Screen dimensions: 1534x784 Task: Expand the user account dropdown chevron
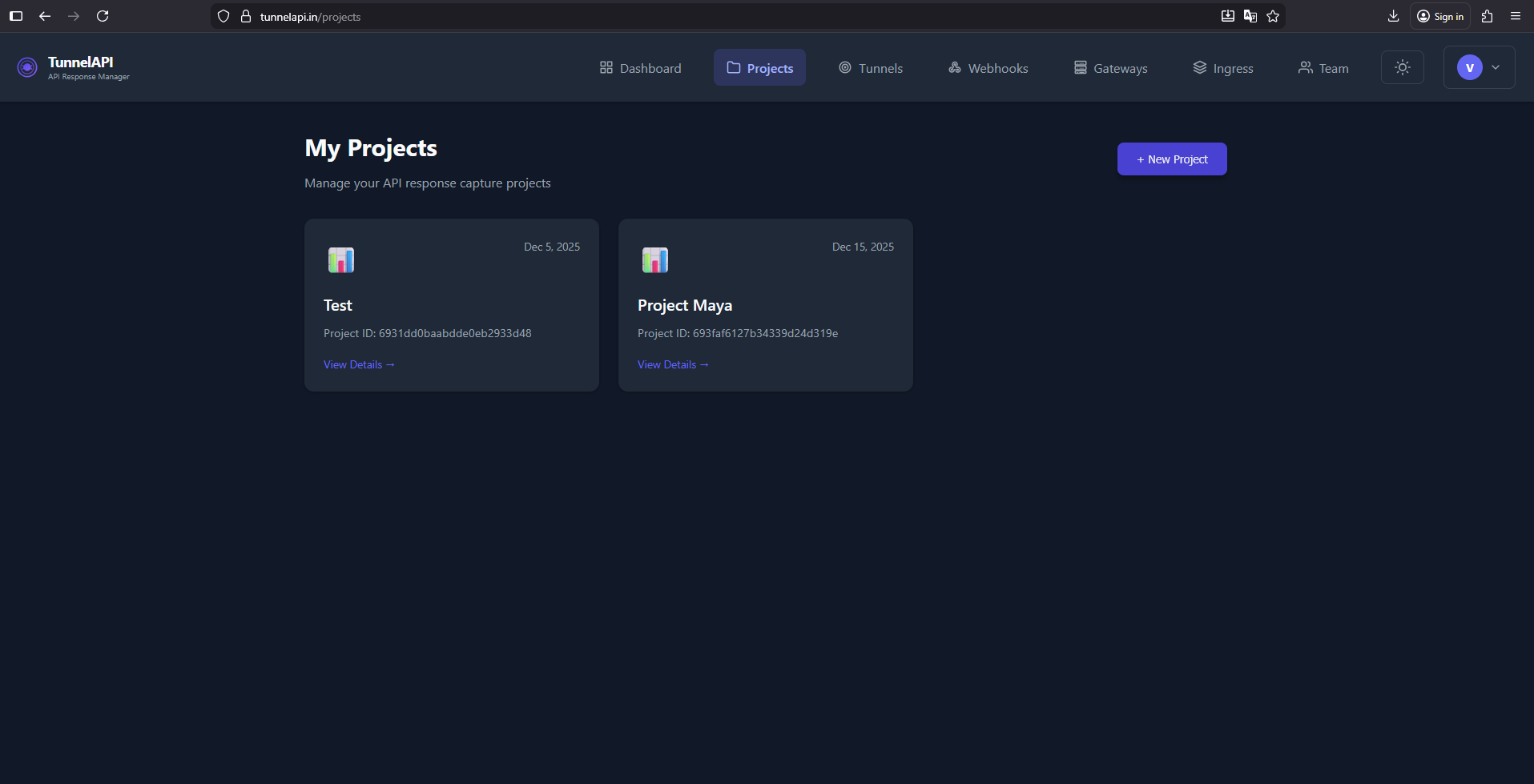pyautogui.click(x=1496, y=67)
